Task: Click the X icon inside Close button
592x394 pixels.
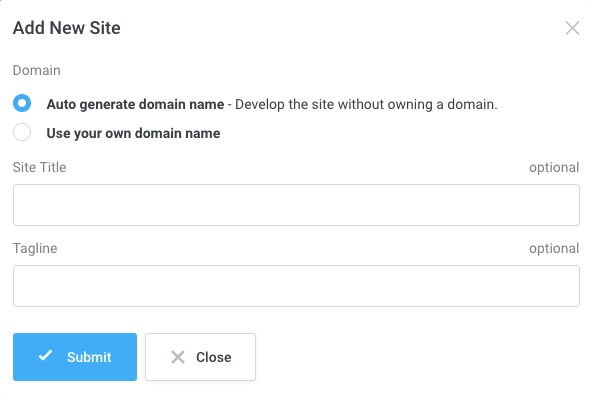Action: 178,357
